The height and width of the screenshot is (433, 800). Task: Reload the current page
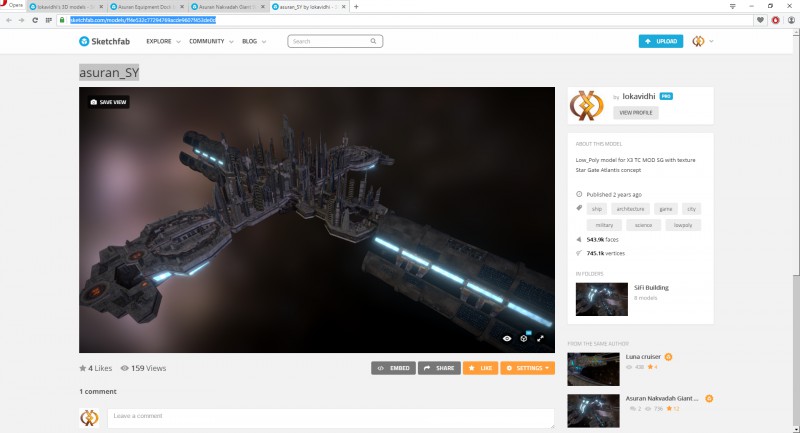[x=35, y=20]
